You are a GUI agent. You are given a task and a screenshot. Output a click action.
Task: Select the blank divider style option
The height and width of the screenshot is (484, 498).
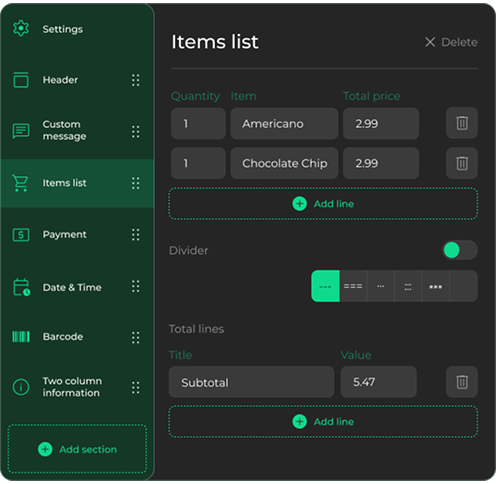click(464, 287)
